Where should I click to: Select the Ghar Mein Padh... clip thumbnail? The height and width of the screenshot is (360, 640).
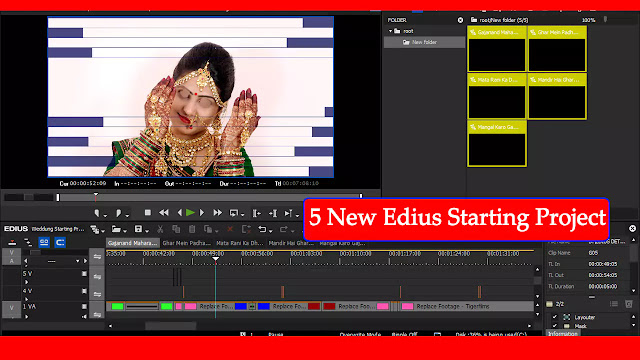click(x=557, y=49)
